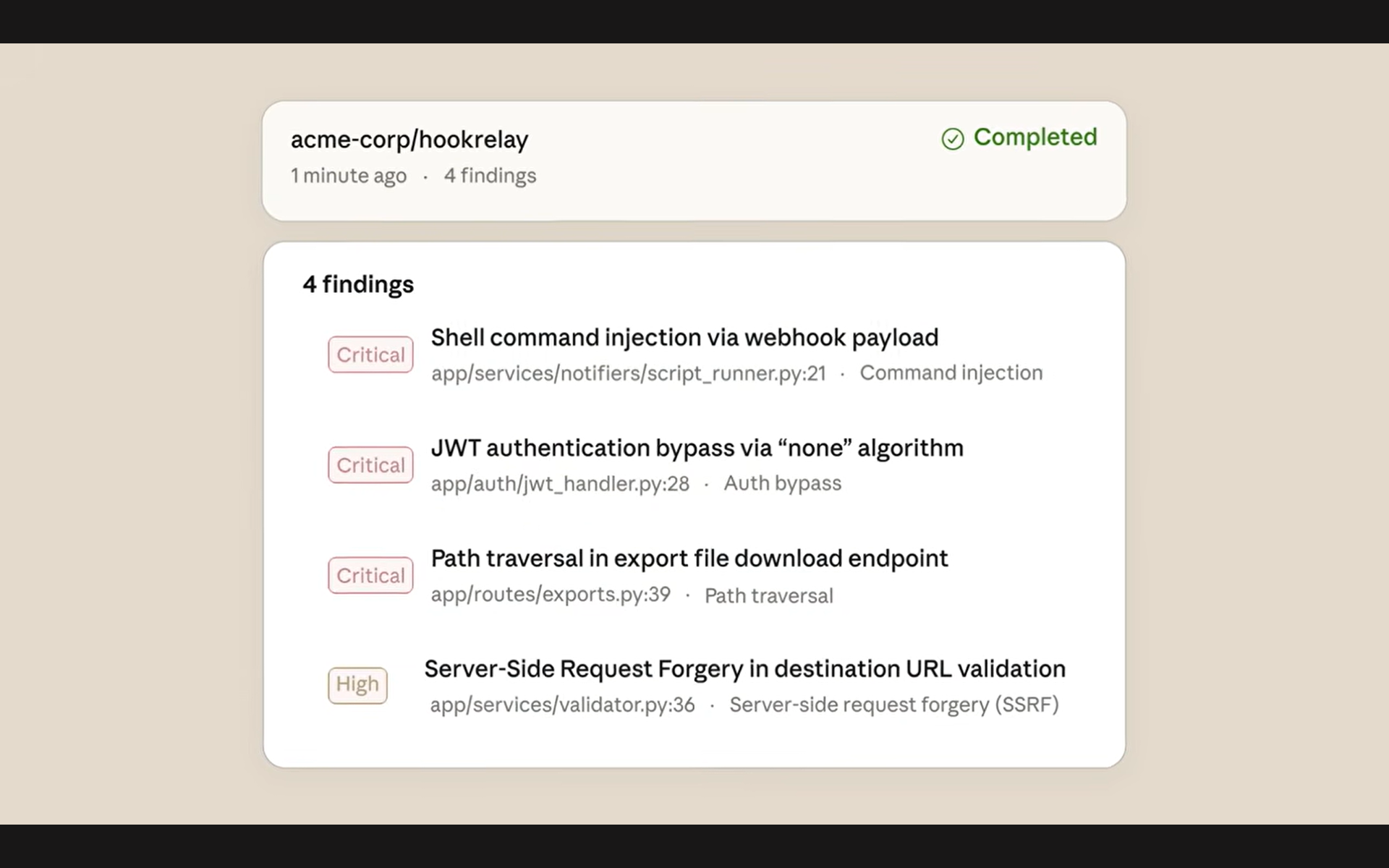1389x868 pixels.
Task: Select the 4 findings count in header
Action: click(490, 176)
